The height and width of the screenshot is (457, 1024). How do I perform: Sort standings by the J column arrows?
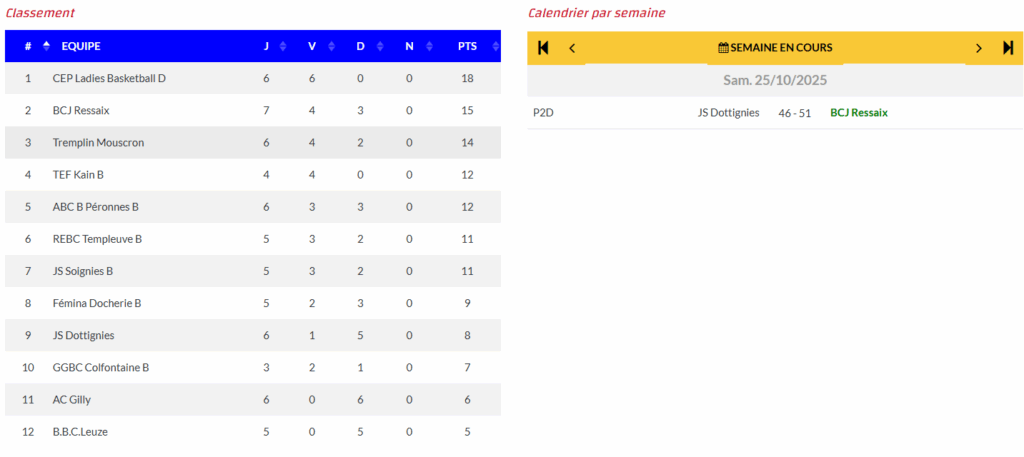pyautogui.click(x=283, y=46)
